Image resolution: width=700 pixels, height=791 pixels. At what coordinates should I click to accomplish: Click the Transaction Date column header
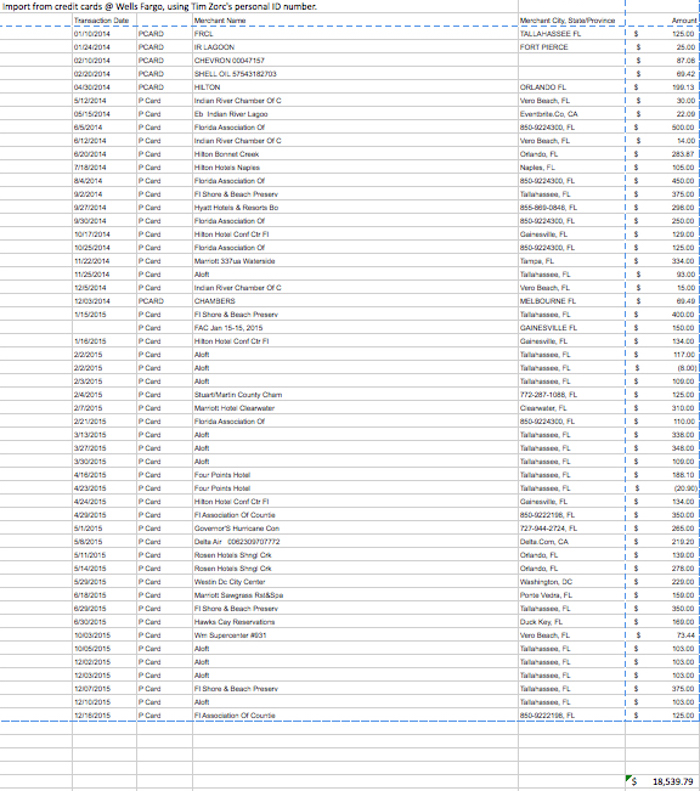click(x=101, y=20)
